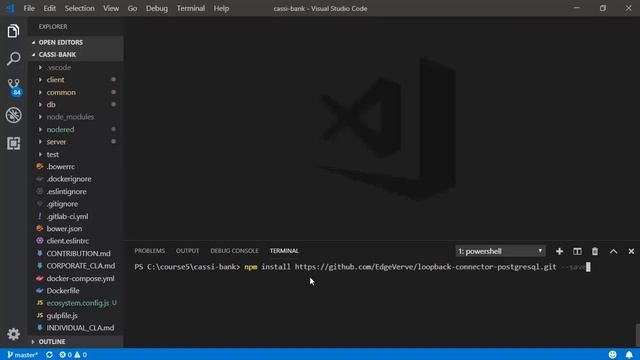Click the EXPLORER panel title

(x=53, y=27)
